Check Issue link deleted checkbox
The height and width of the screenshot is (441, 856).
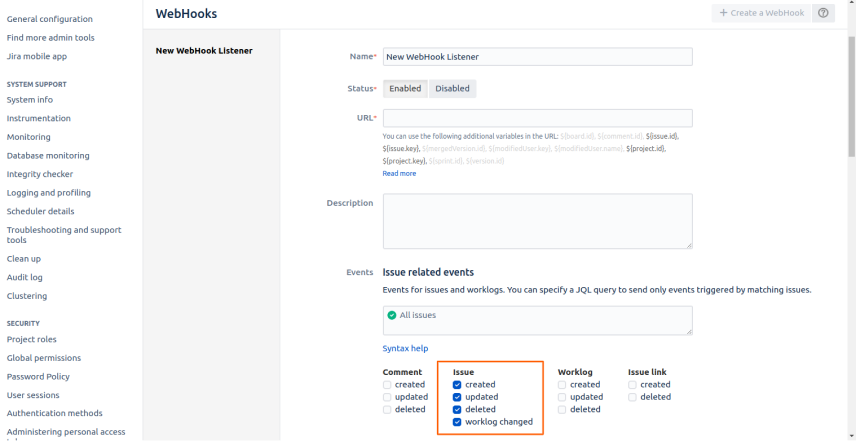tap(632, 397)
